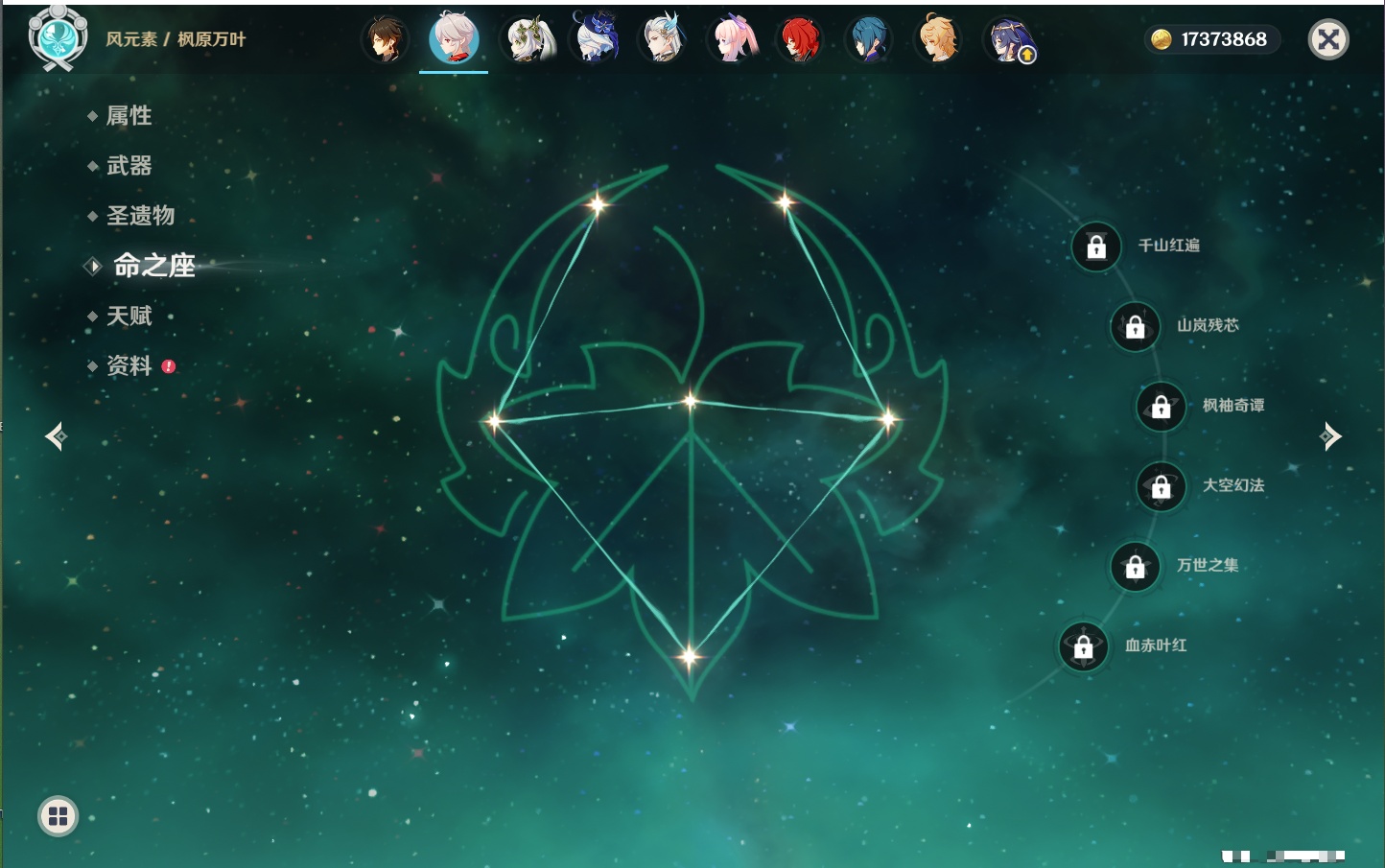Open the locked 大空幻法 constellation node
Screen dimensions: 1385x868
[x=1162, y=487]
